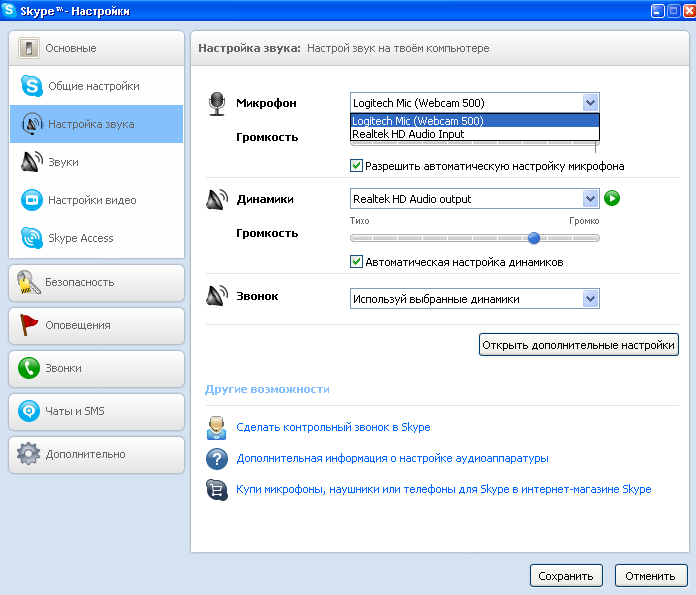This screenshot has width=696, height=595.
Task: Click the speaker volume slider handle
Action: (x=534, y=238)
